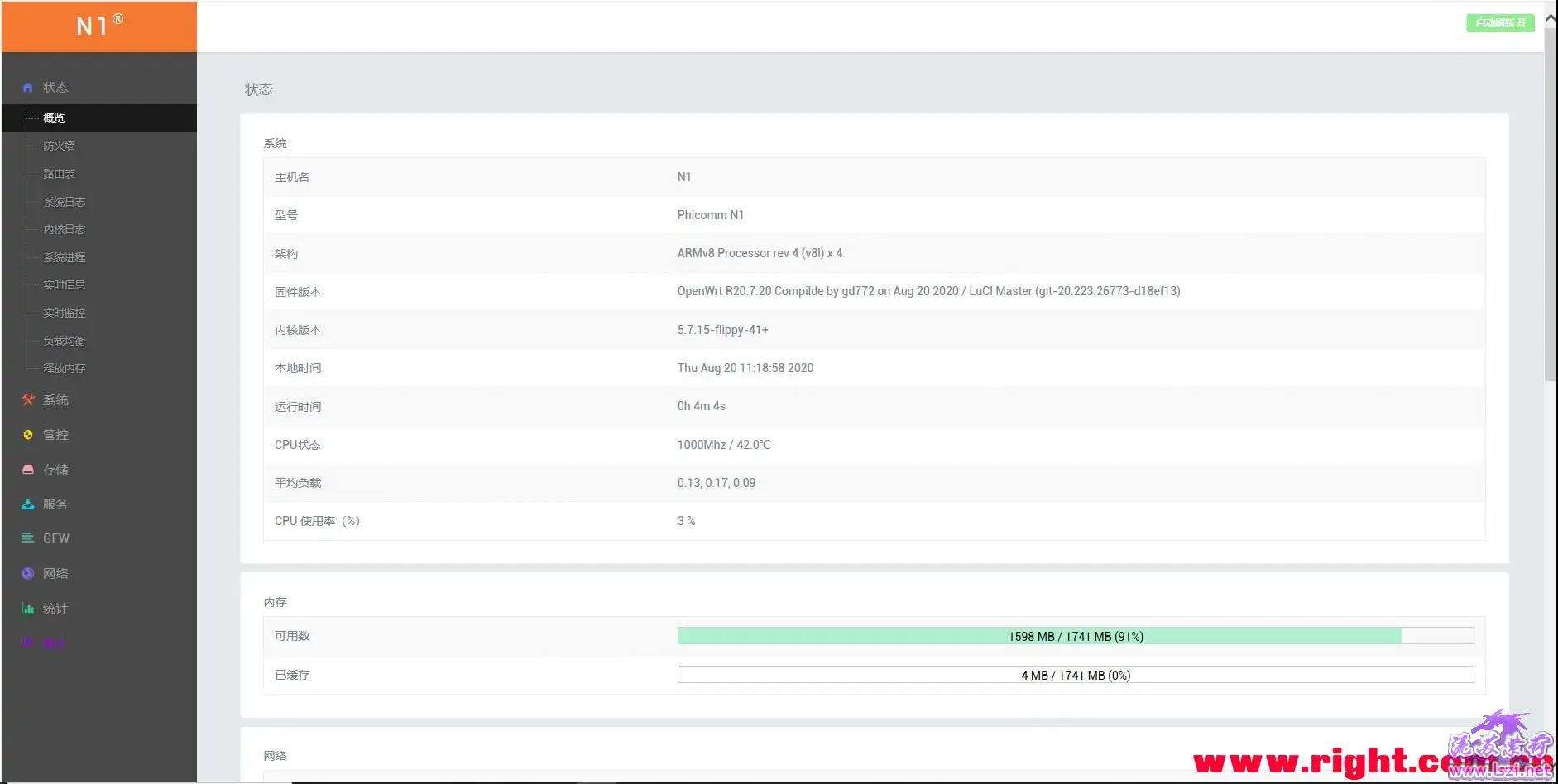Open the 实时监控 submenu item
Viewport: 1558px width, 784px height.
(64, 313)
